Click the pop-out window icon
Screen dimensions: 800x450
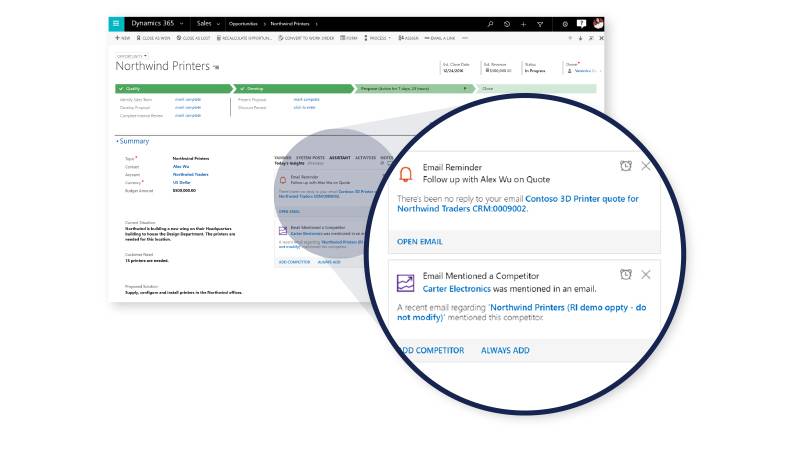coord(591,38)
